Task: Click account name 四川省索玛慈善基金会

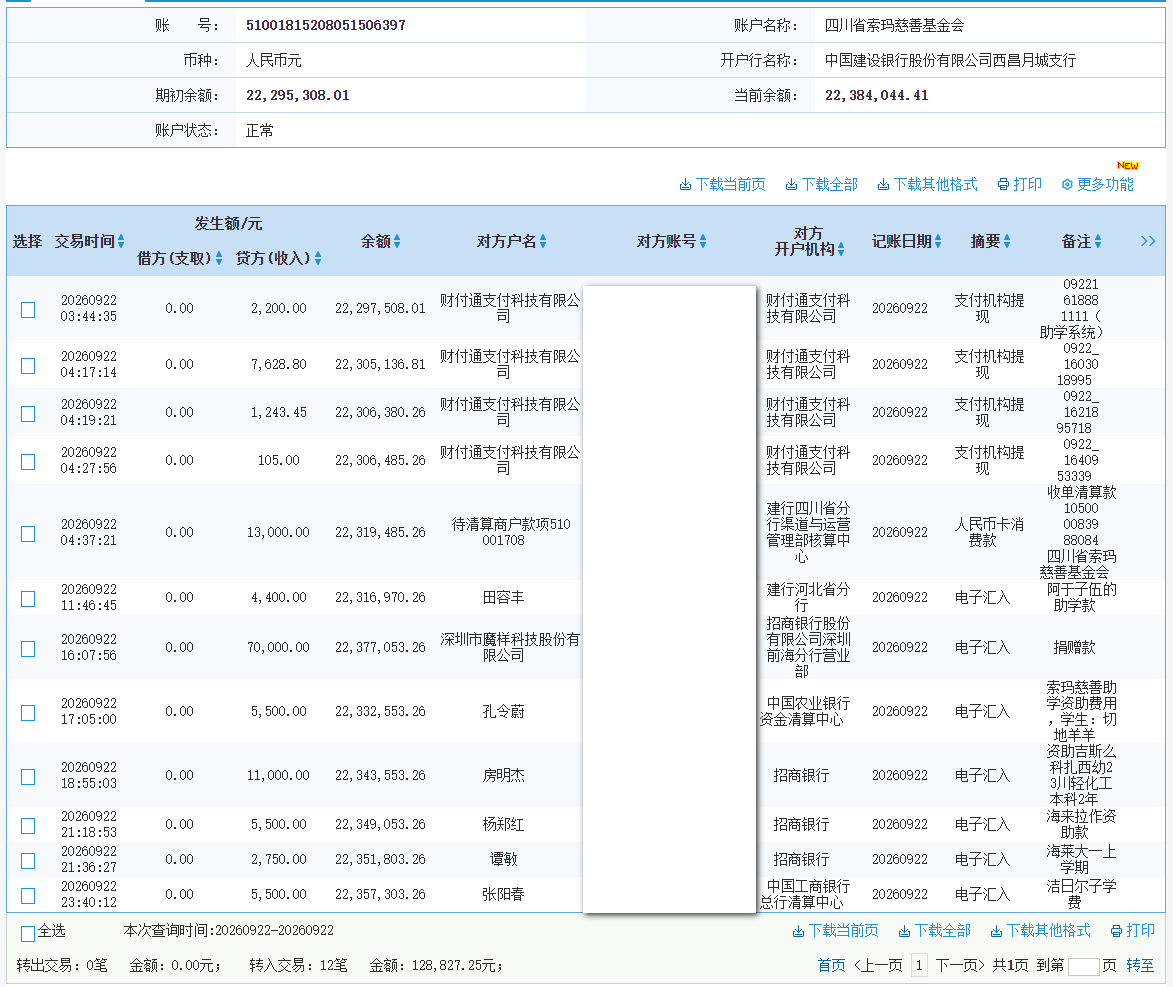Action: (x=894, y=25)
